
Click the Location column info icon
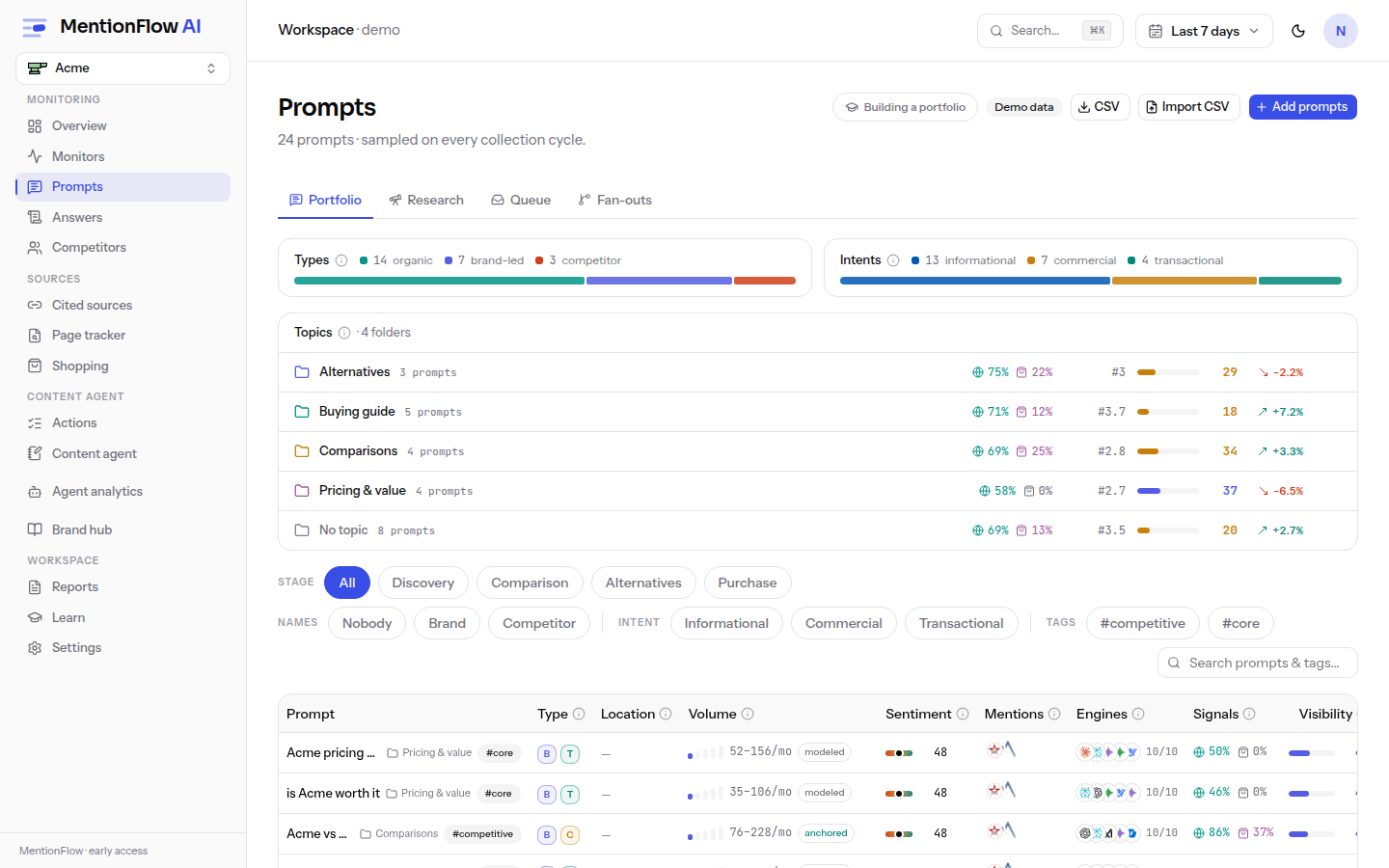666,714
